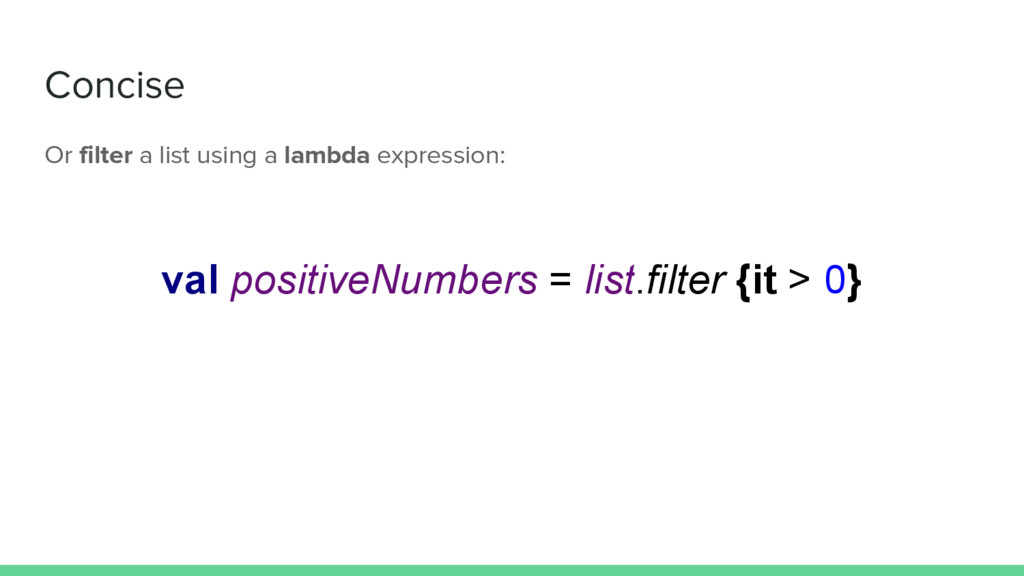The height and width of the screenshot is (576, 1024).
Task: Click the italic "filter" function call
Action: (x=685, y=280)
